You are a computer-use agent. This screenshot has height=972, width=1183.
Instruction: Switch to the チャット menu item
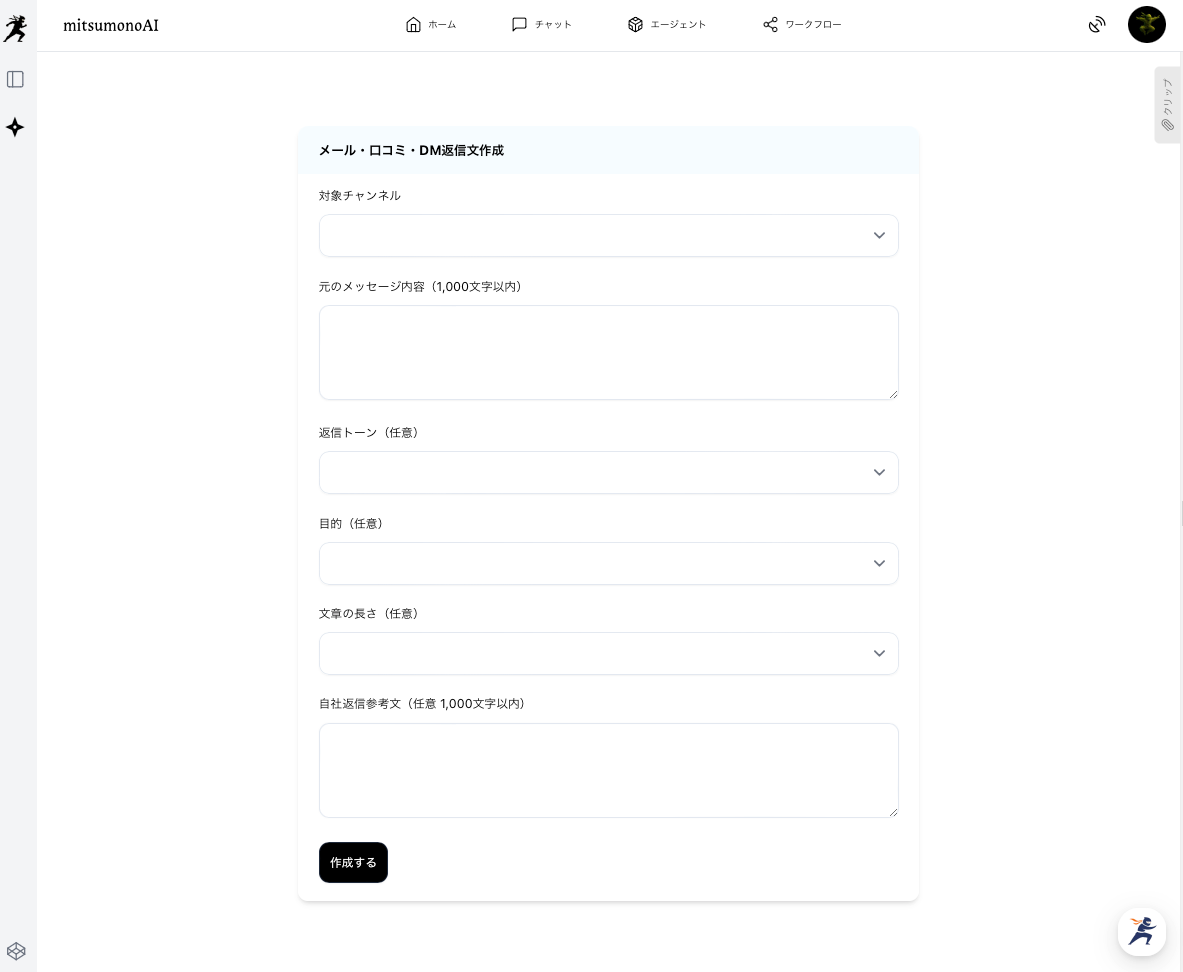(541, 25)
